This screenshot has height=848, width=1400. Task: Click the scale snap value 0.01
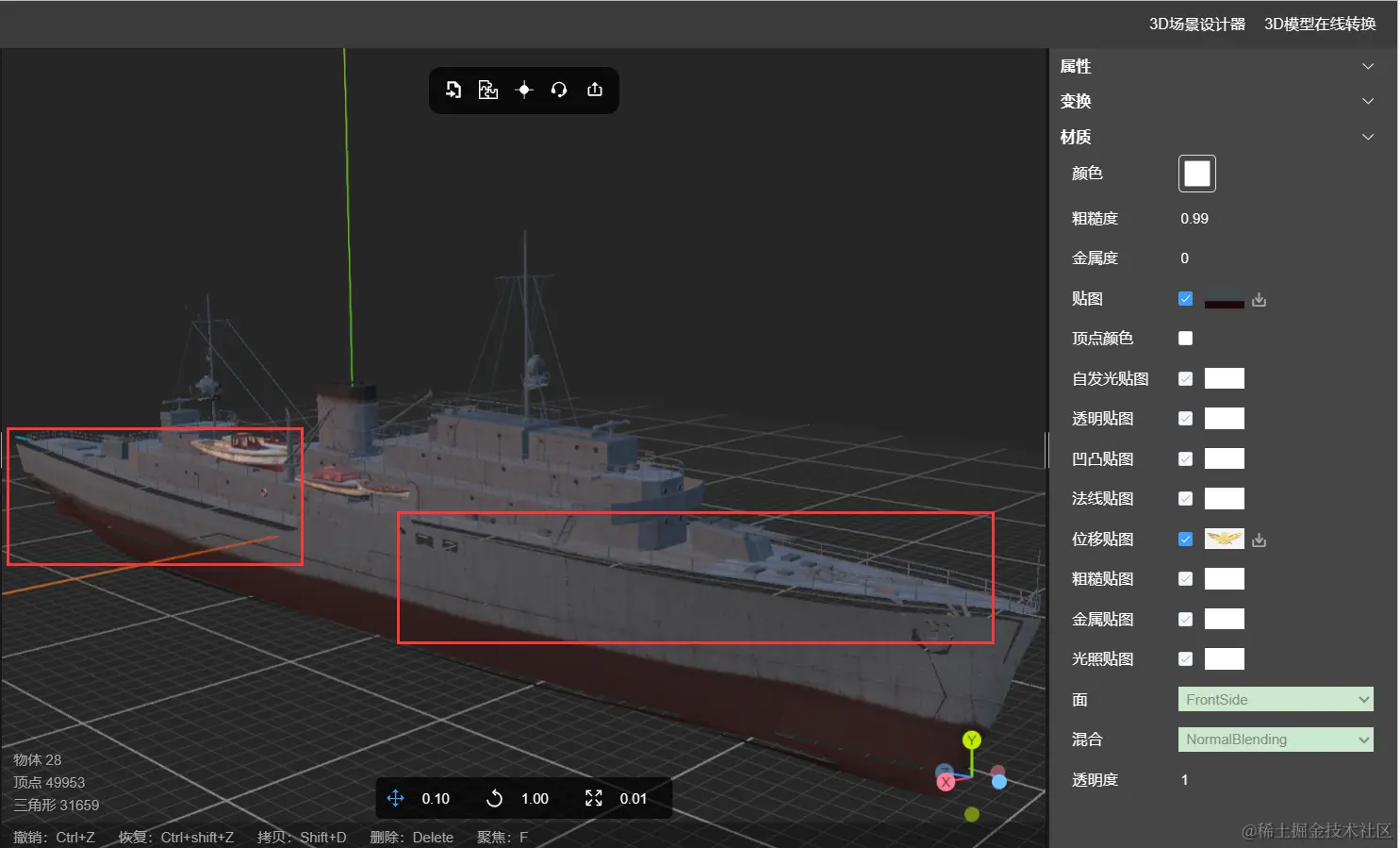[x=634, y=799]
